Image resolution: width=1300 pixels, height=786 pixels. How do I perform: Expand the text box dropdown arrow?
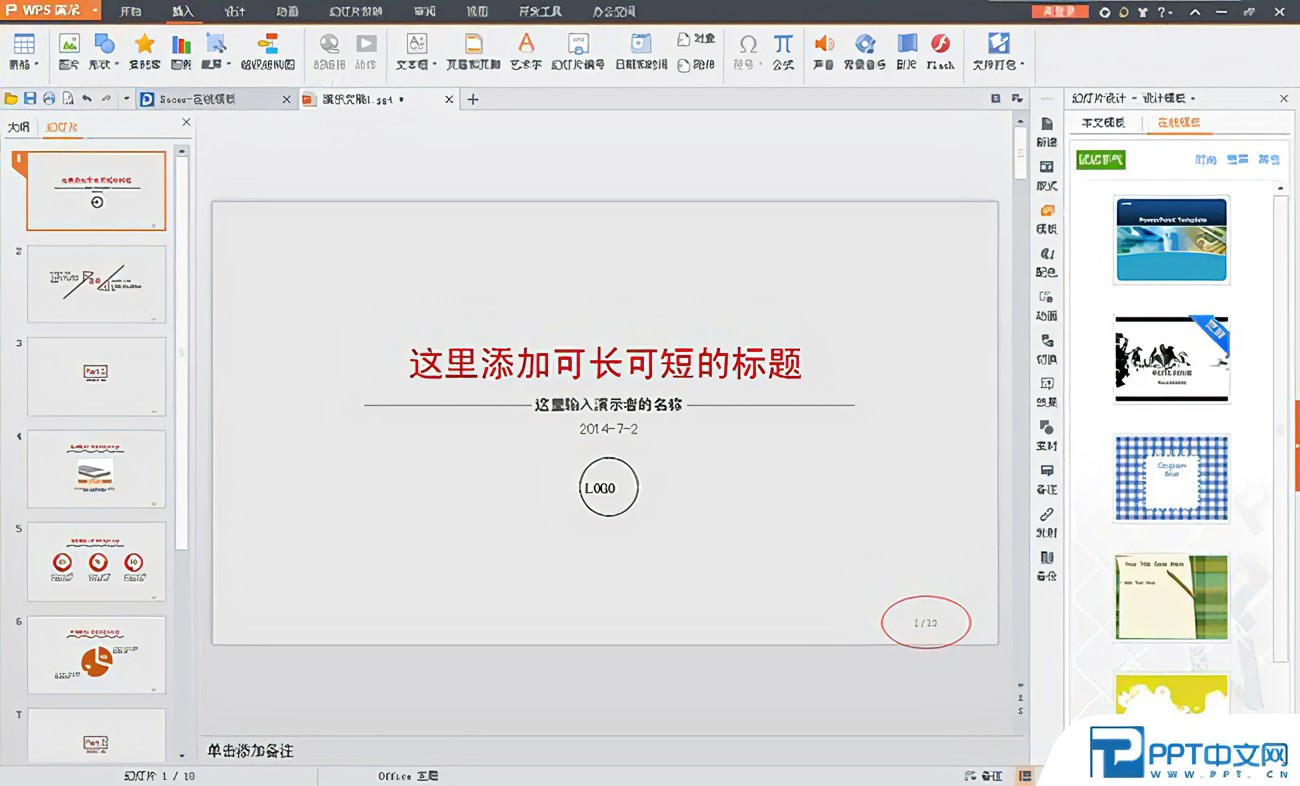pos(434,65)
